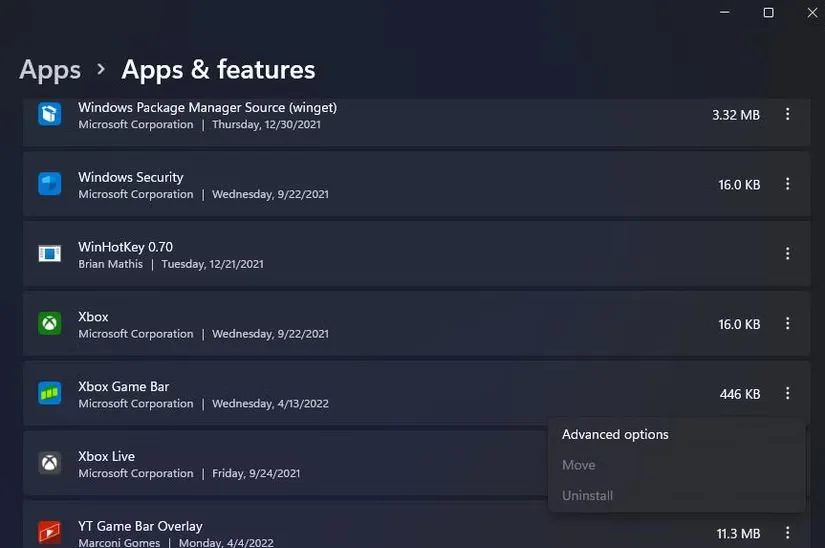Image resolution: width=825 pixels, height=548 pixels.
Task: Maximize the Settings window
Action: (768, 13)
